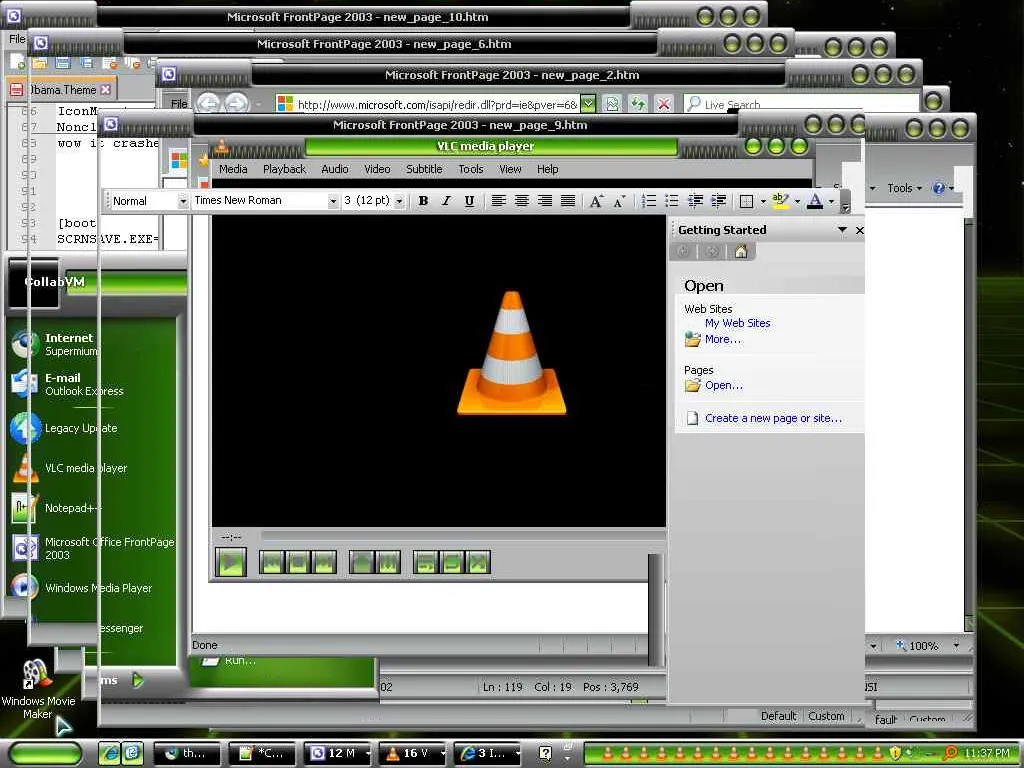Click Live Search box
Screen dimensions: 1024x768
pos(800,104)
